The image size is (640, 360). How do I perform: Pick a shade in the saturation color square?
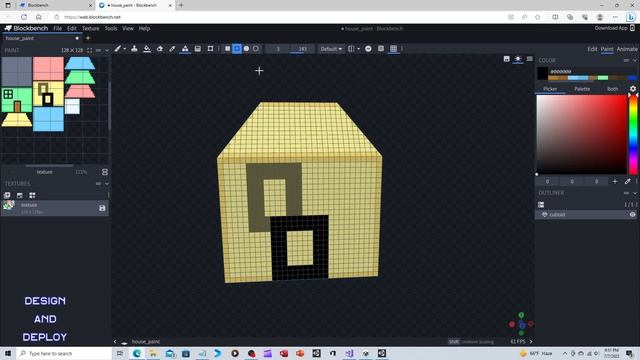tap(581, 134)
